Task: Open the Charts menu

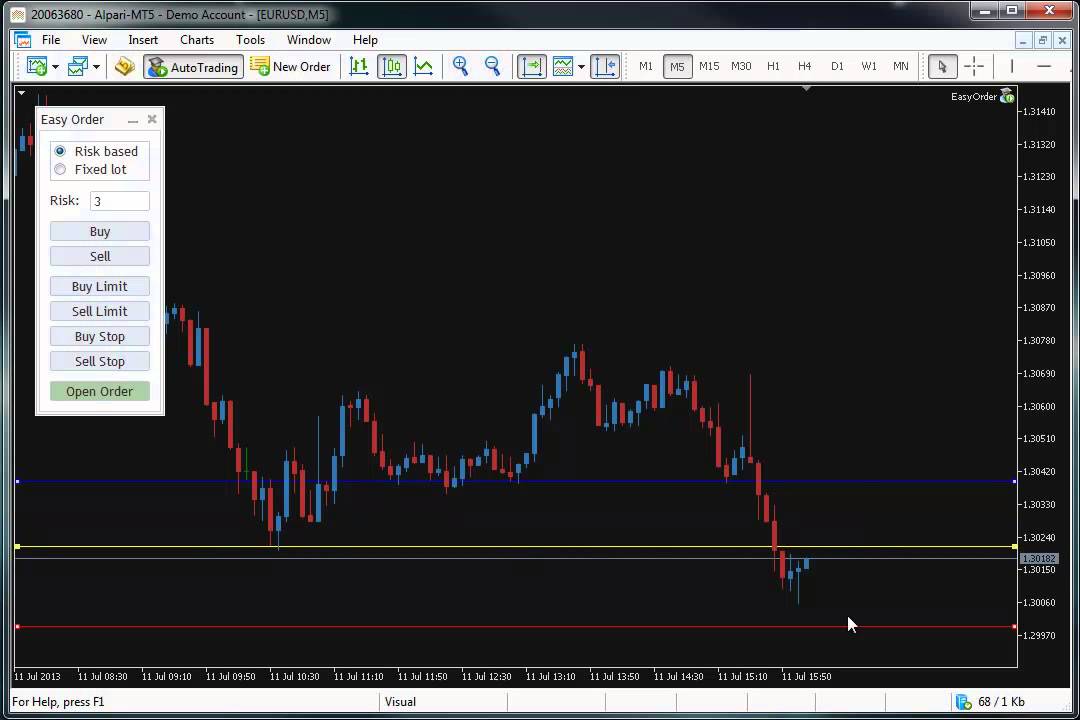Action: (x=197, y=40)
